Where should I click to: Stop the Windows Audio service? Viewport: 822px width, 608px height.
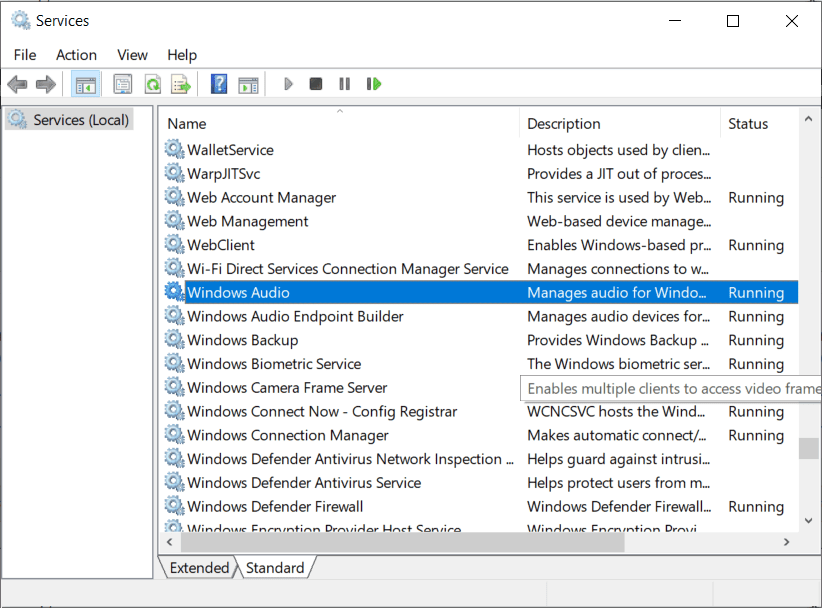[316, 83]
